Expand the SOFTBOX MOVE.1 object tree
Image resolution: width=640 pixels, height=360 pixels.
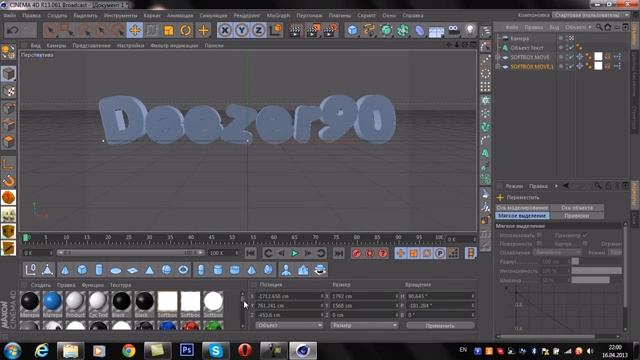[x=498, y=66]
